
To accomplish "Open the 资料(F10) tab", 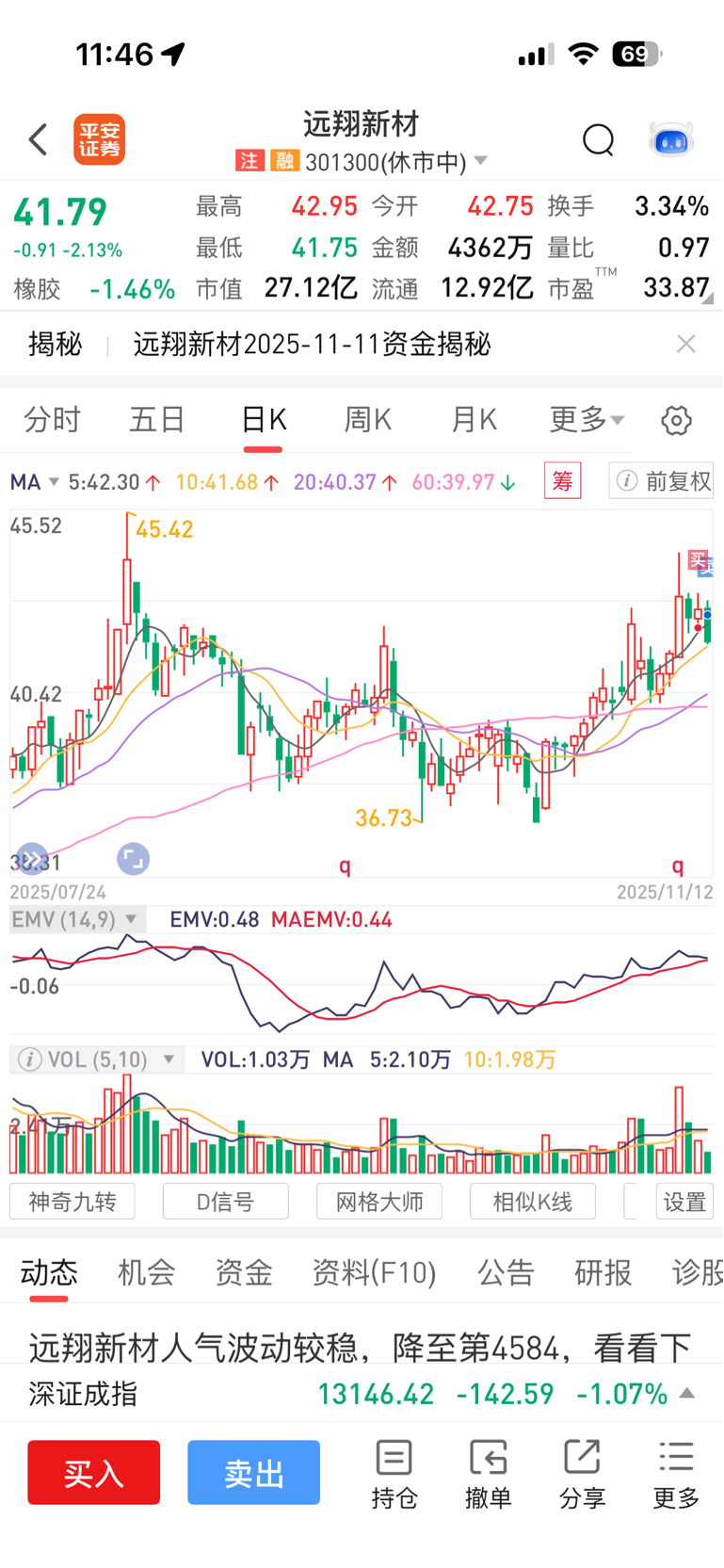I will coord(374,1273).
